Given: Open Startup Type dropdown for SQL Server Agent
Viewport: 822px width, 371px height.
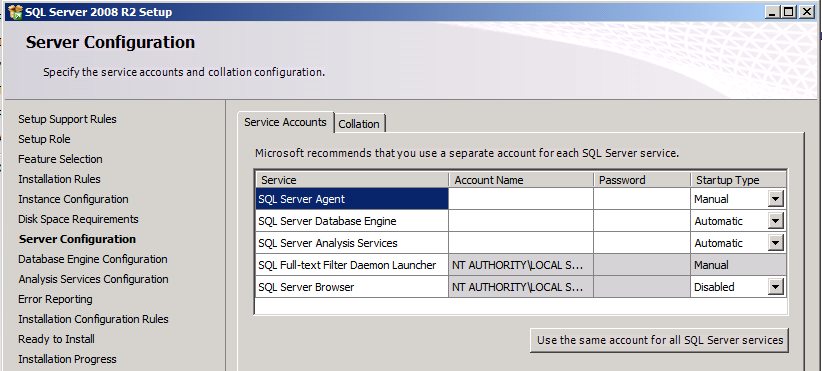Looking at the screenshot, I should (776, 199).
